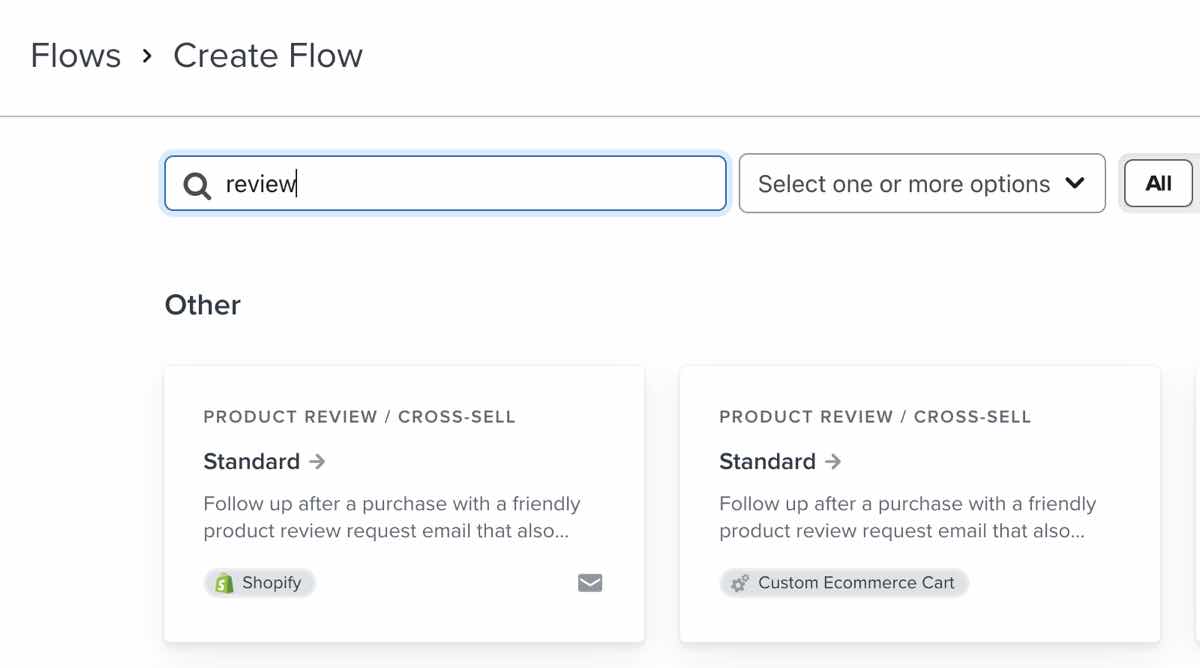The width and height of the screenshot is (1200, 668).
Task: Click the Shopify integration tag label
Action: pyautogui.click(x=271, y=583)
